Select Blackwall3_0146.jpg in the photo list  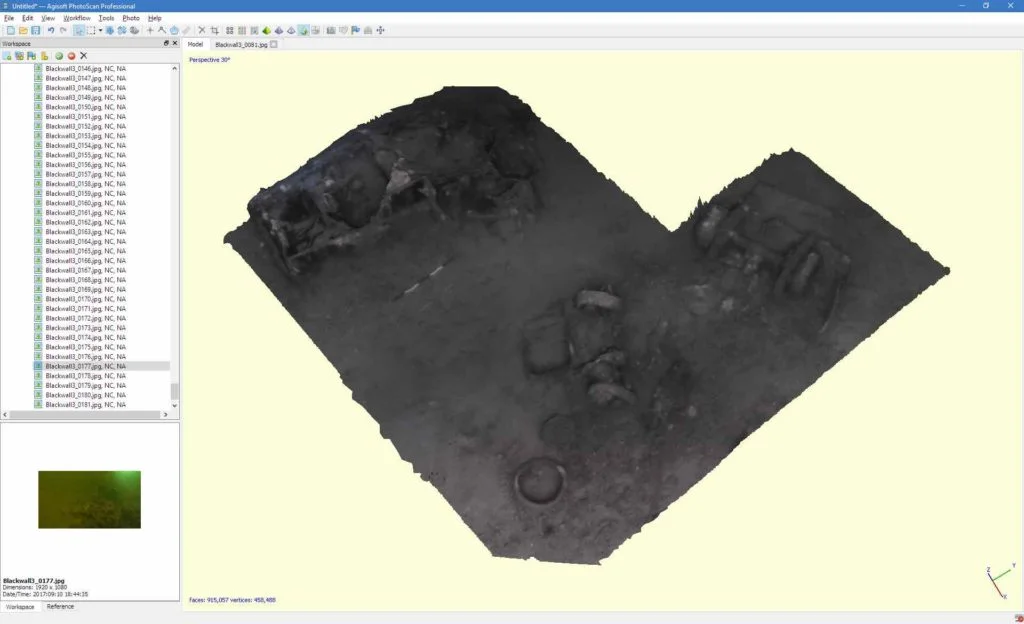86,69
